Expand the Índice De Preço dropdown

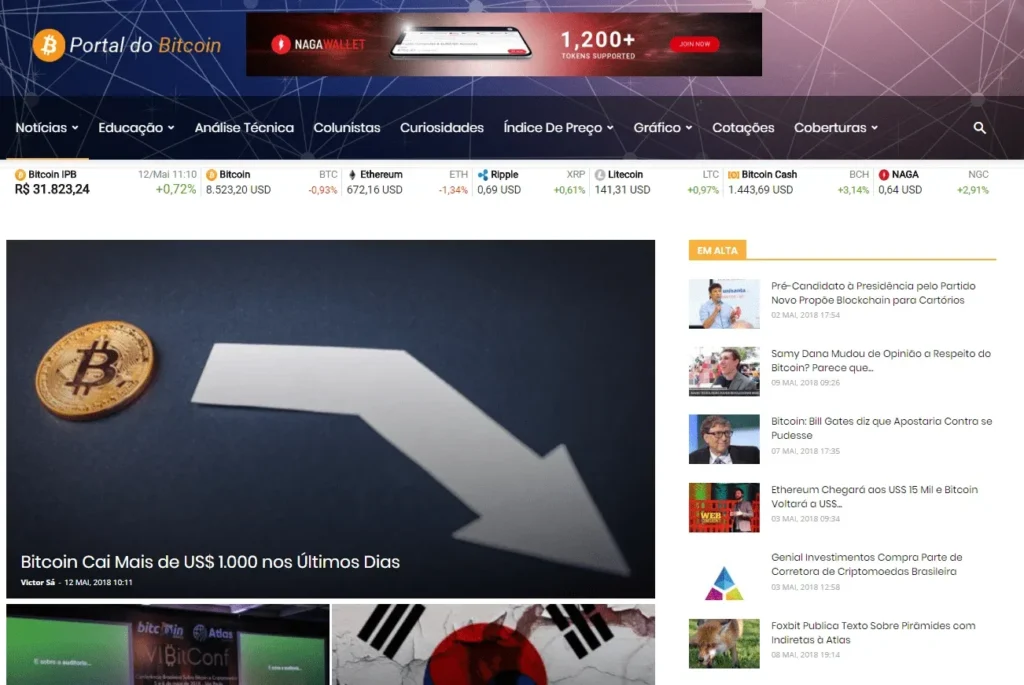(558, 128)
